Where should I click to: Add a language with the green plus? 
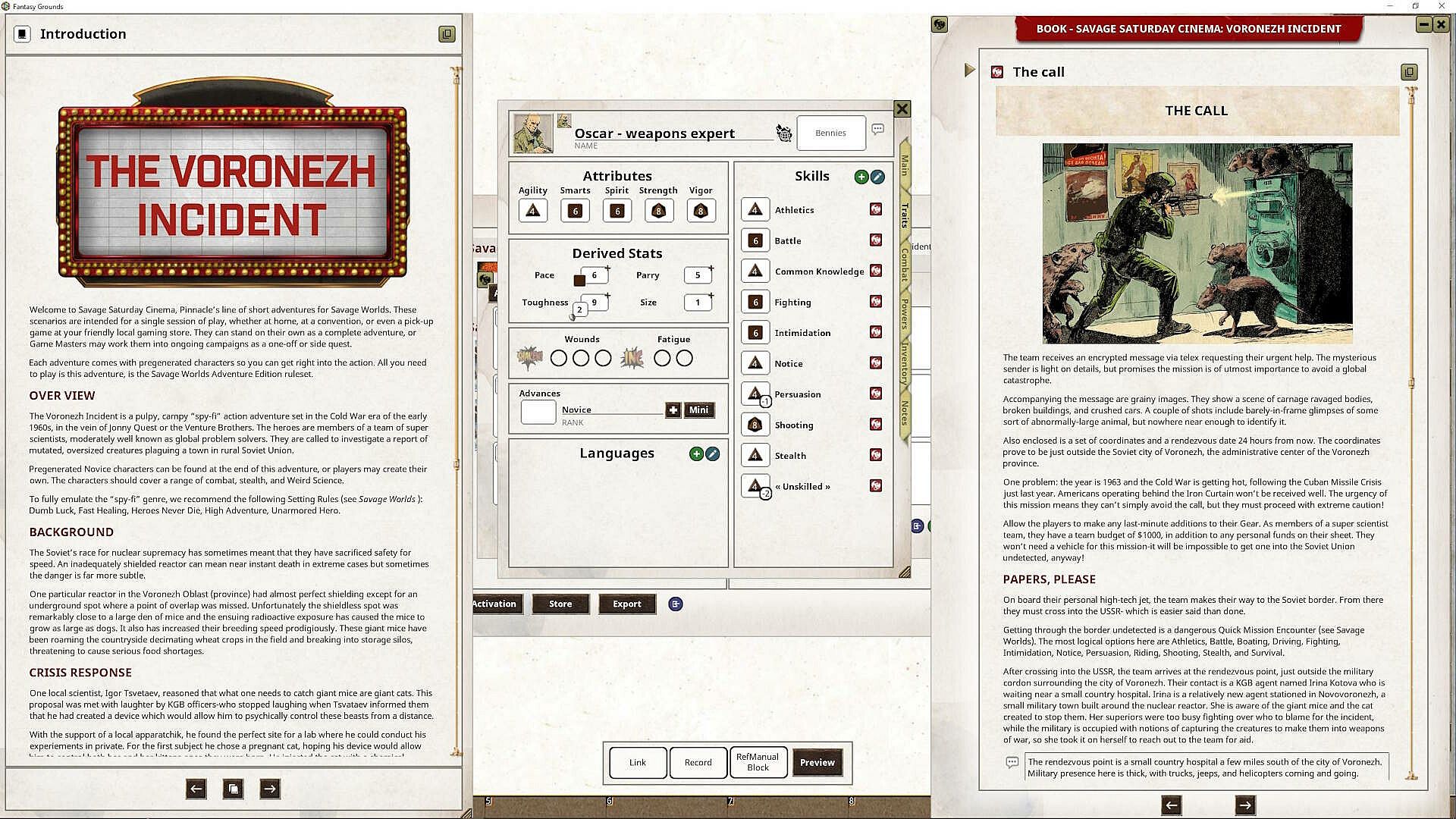tap(695, 453)
